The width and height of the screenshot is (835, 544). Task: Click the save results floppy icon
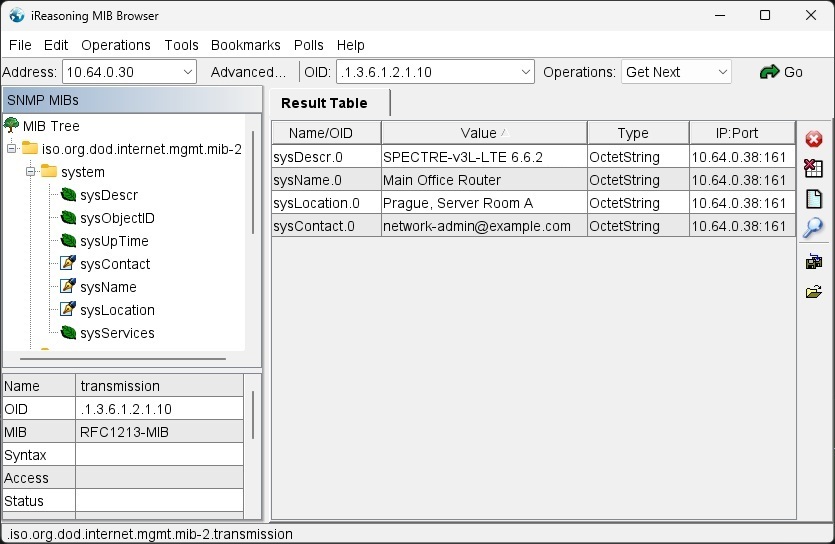click(813, 261)
